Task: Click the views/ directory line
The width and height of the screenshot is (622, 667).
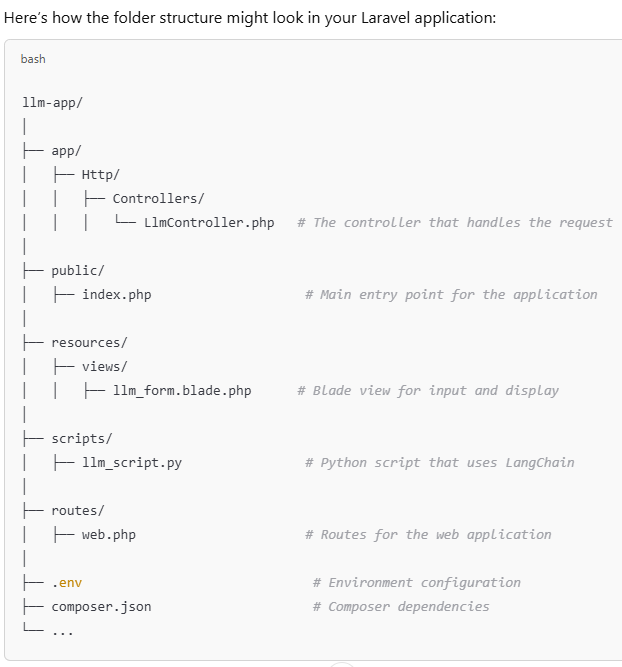Action: tap(105, 366)
